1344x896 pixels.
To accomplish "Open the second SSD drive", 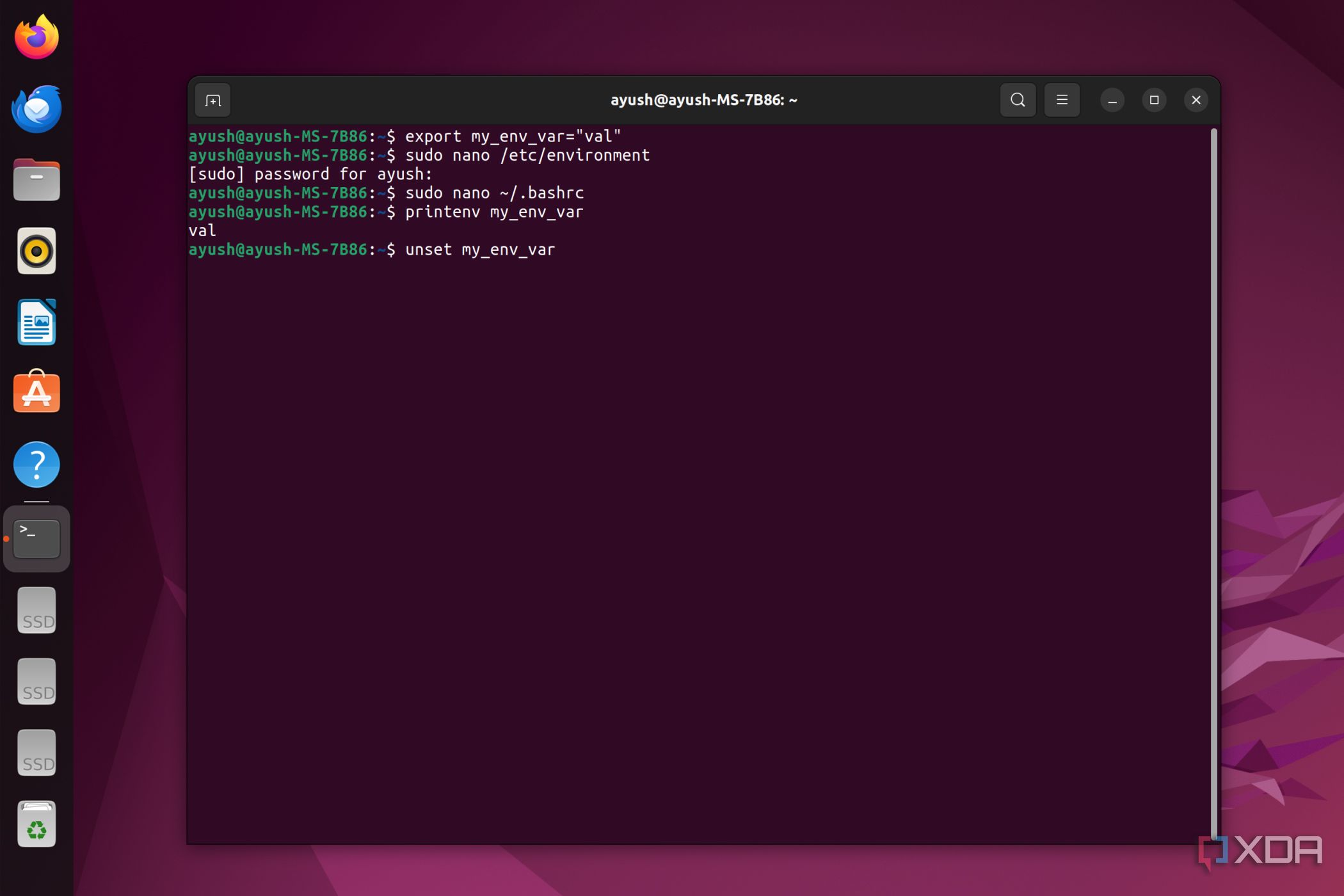I will (x=36, y=682).
